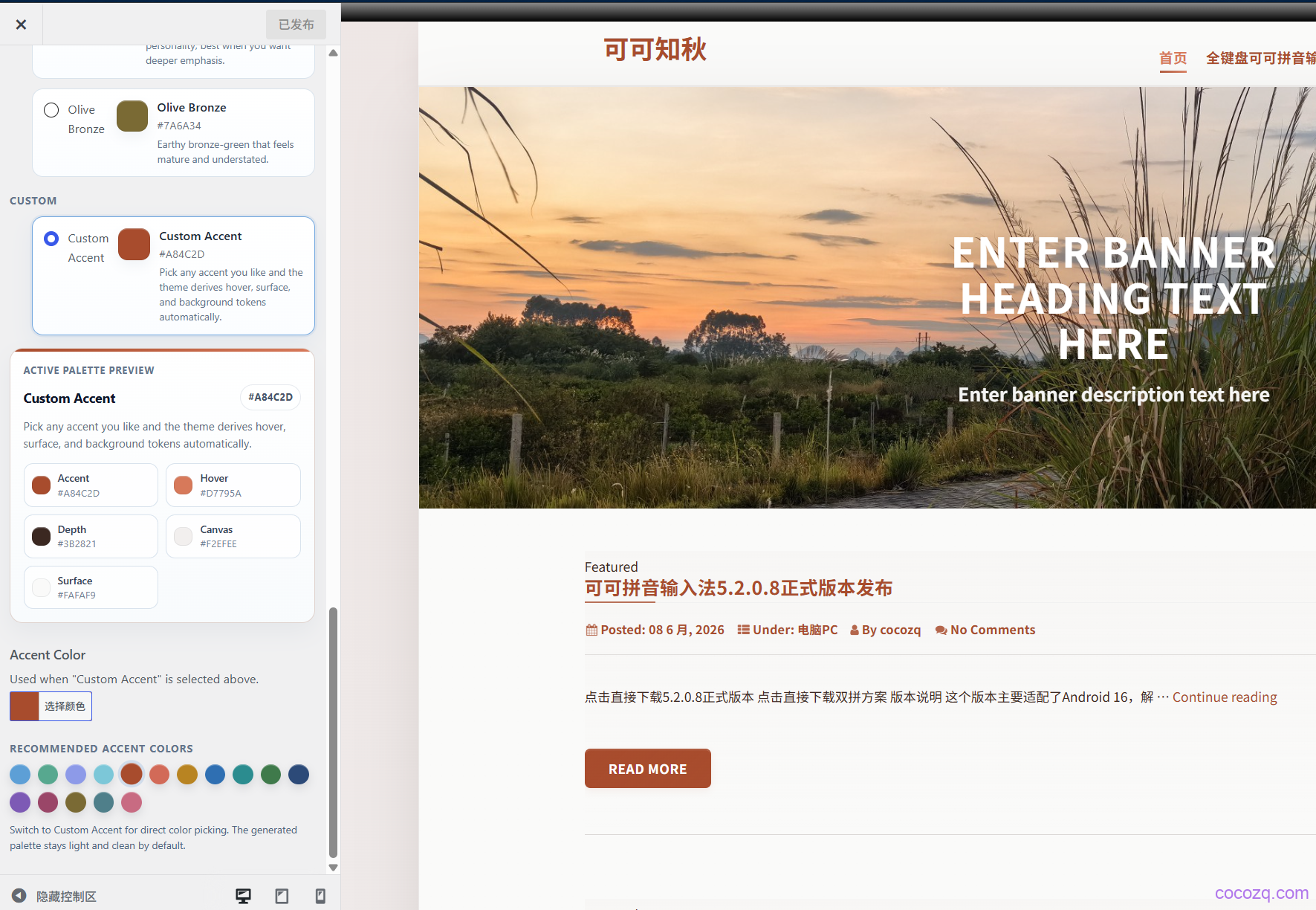The height and width of the screenshot is (910, 1316).
Task: Click the sidebar scroll down arrow
Action: pyautogui.click(x=334, y=868)
